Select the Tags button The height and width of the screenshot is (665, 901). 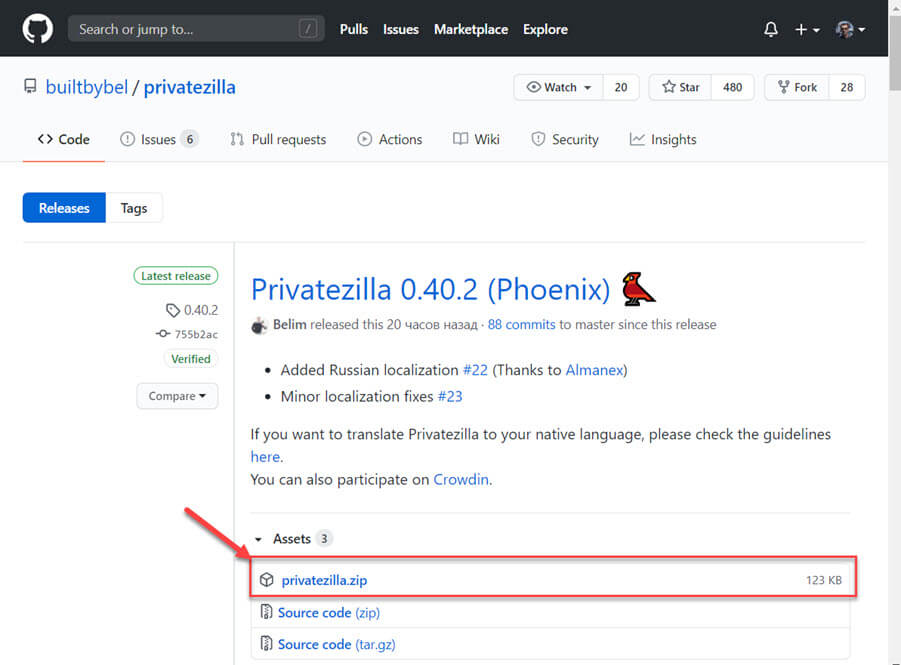134,207
